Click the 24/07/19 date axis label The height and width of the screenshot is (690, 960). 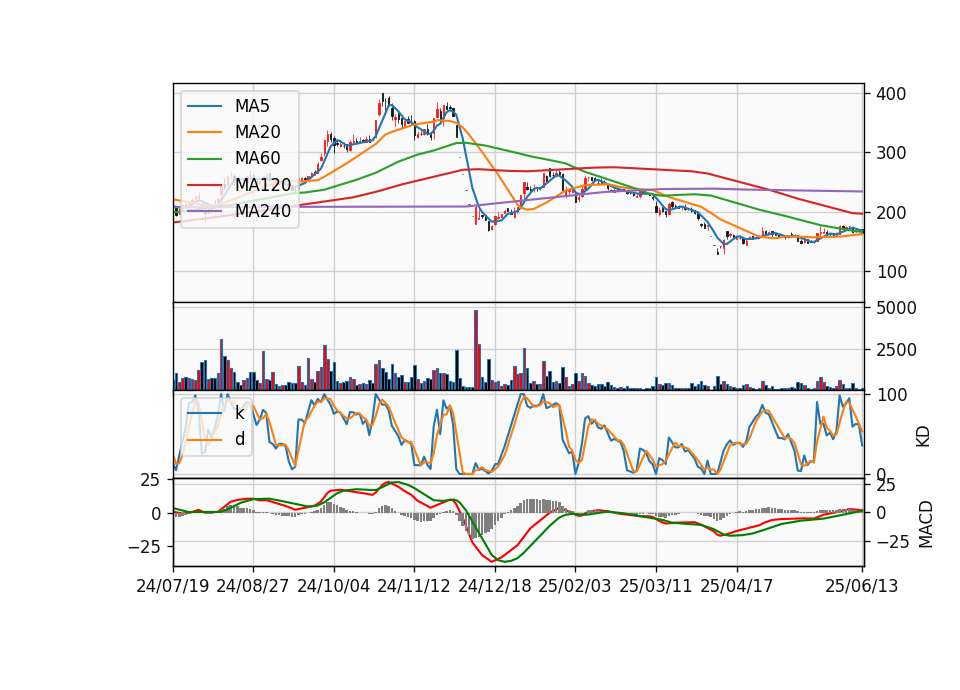pyautogui.click(x=173, y=586)
